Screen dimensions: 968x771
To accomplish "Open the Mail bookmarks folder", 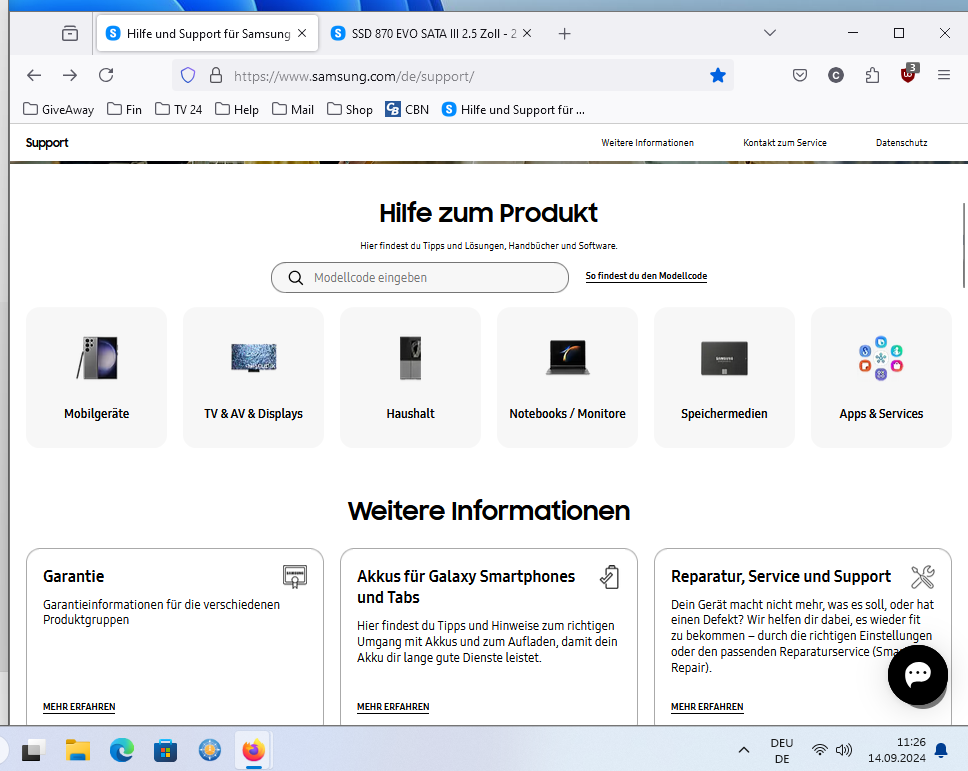I will 293,109.
